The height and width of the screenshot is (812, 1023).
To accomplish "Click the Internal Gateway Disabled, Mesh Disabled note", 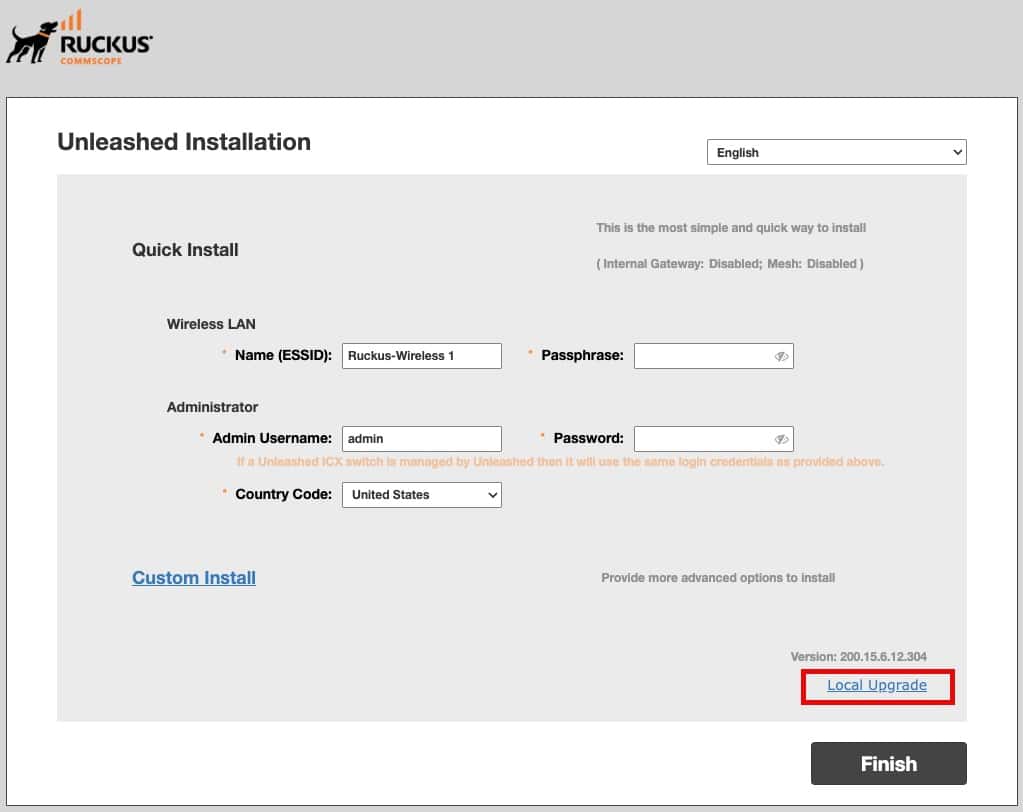I will [730, 263].
